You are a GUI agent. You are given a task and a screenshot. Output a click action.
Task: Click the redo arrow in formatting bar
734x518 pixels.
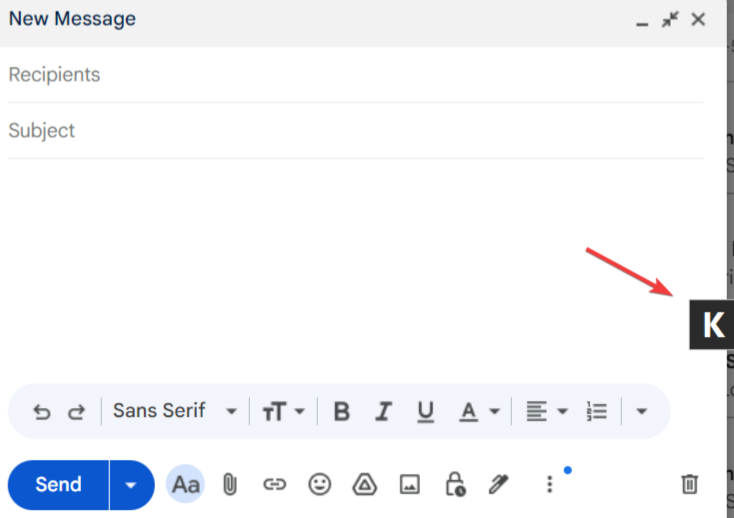coord(76,411)
